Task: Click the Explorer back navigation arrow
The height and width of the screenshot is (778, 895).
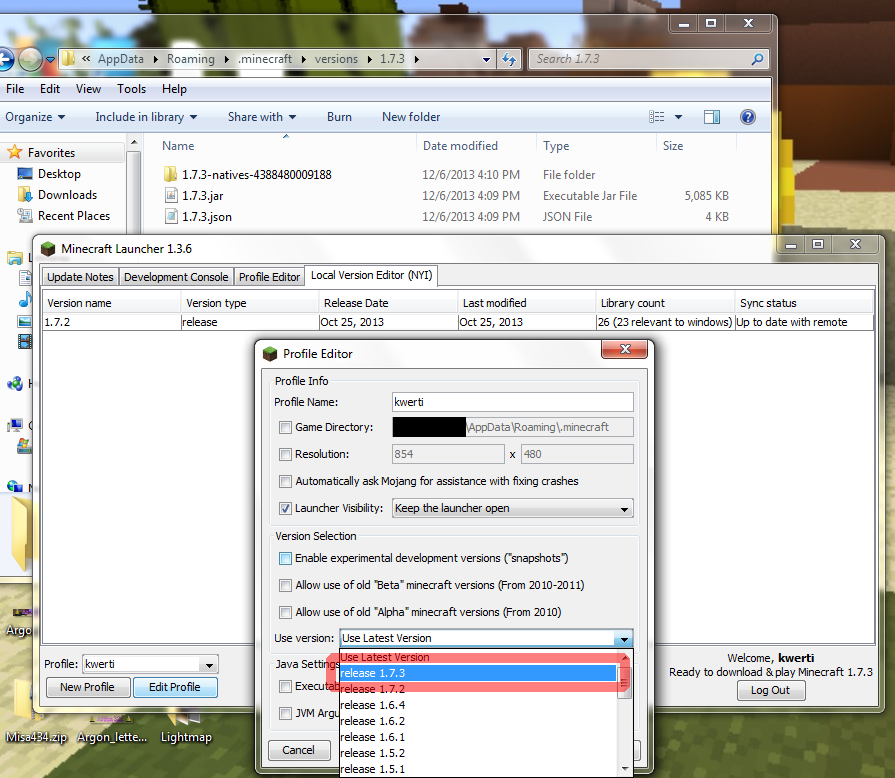Action: (x=5, y=59)
